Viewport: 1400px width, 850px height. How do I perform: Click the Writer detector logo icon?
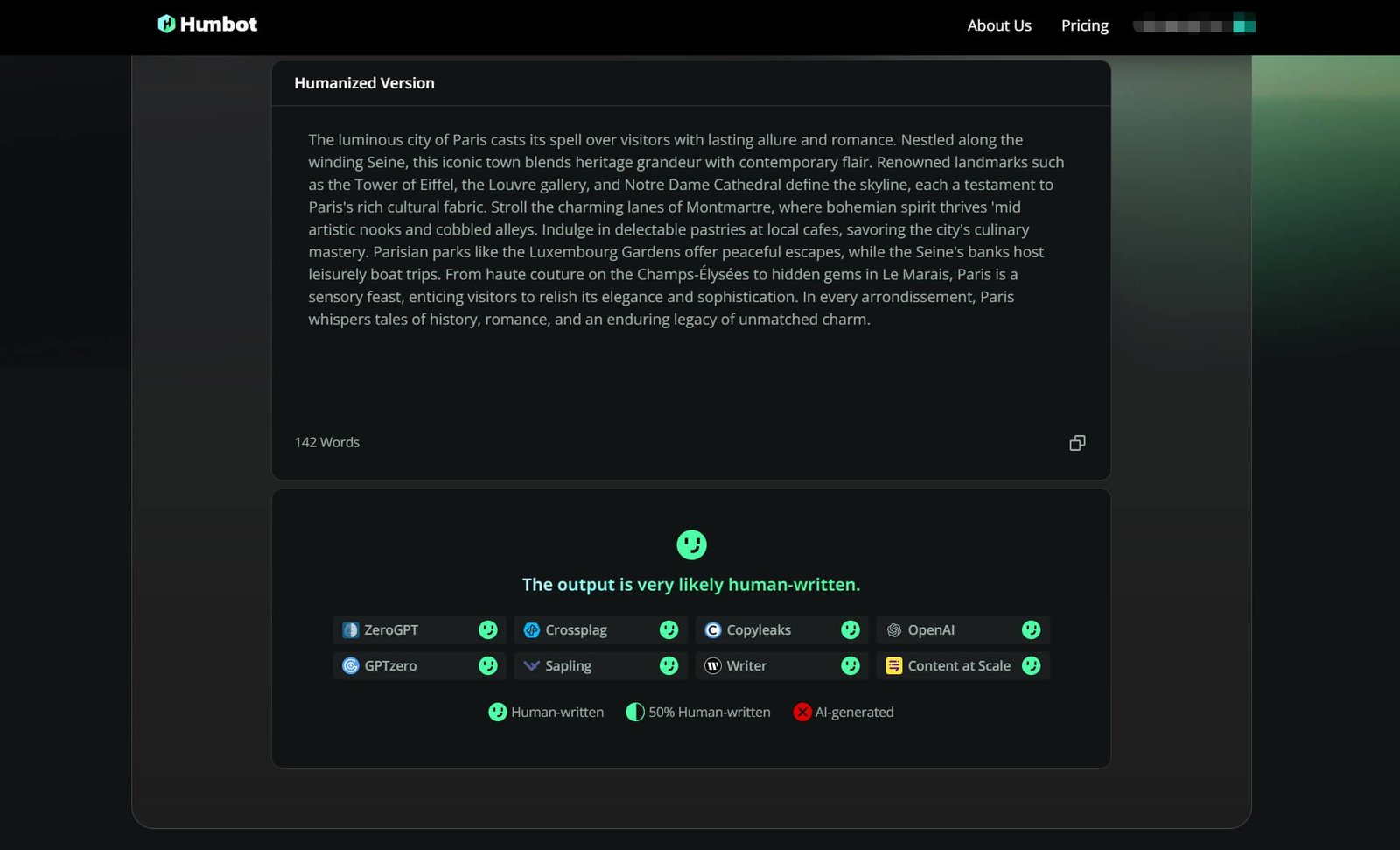click(712, 666)
